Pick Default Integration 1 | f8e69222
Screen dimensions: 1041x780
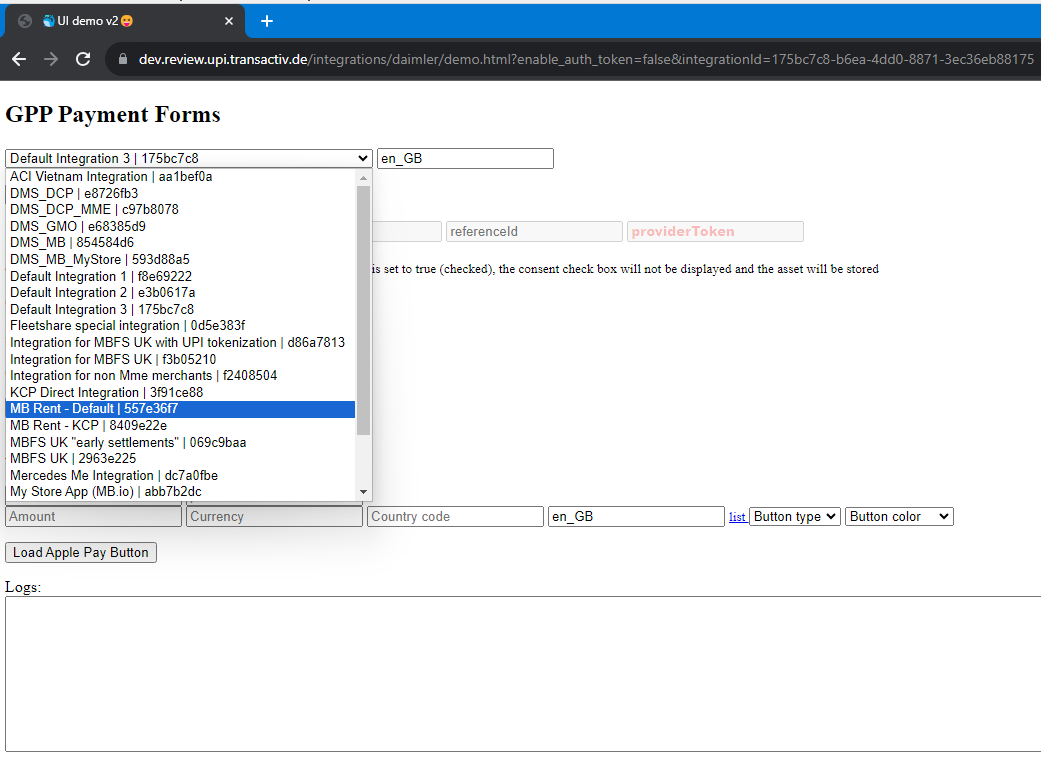181,276
